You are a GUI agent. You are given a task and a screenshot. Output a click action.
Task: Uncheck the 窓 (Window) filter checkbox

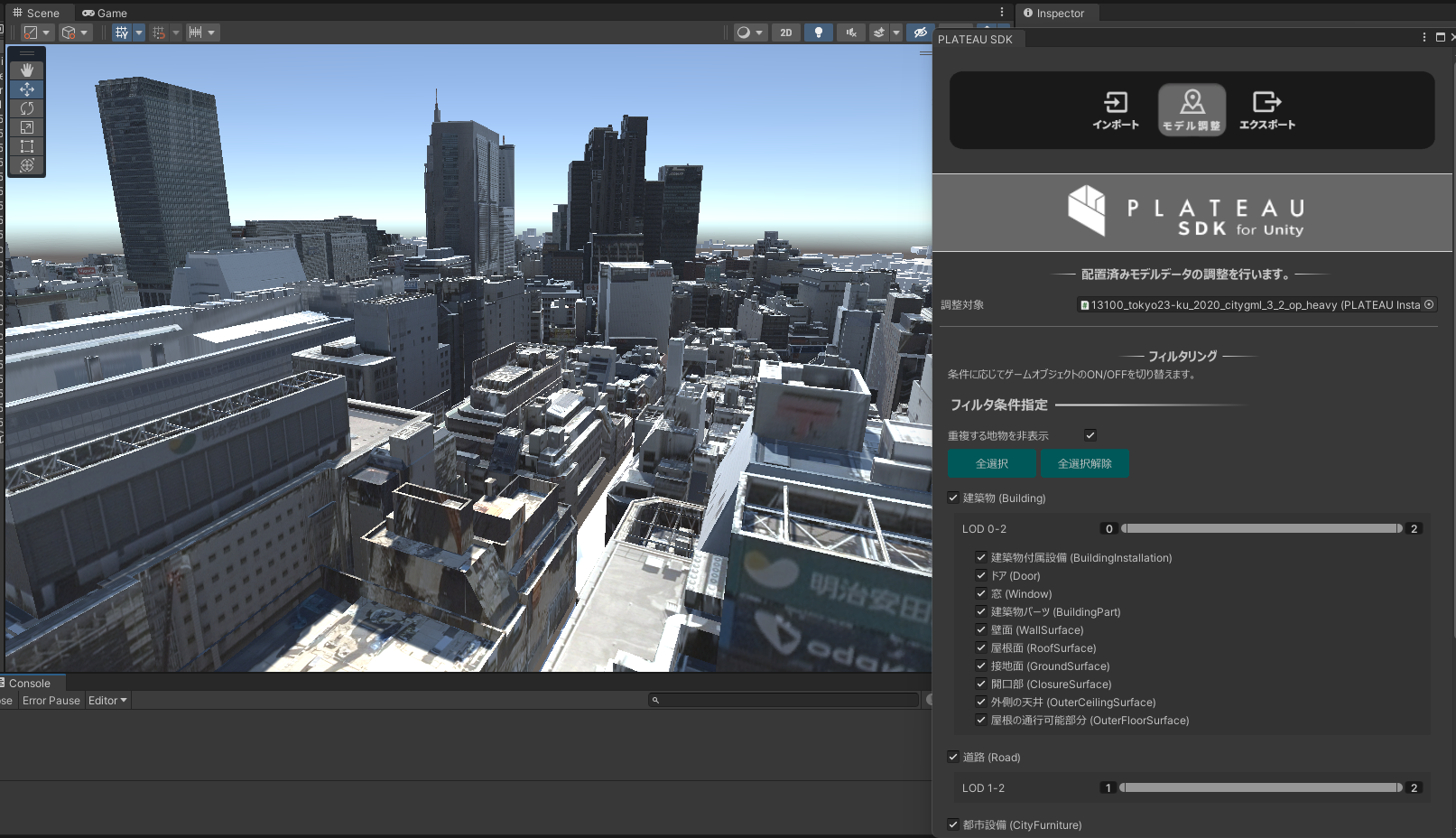(981, 593)
